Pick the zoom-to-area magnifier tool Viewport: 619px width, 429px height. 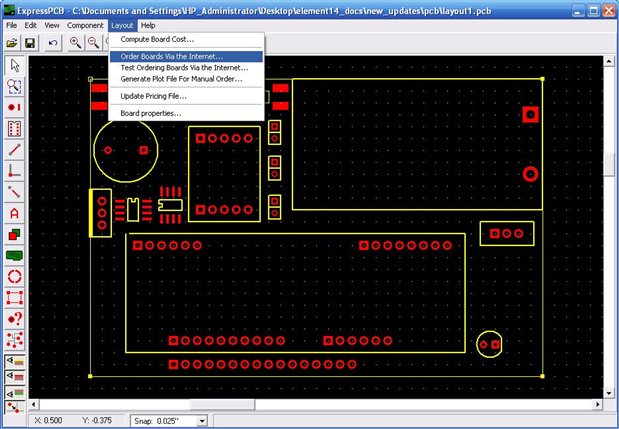(14, 86)
